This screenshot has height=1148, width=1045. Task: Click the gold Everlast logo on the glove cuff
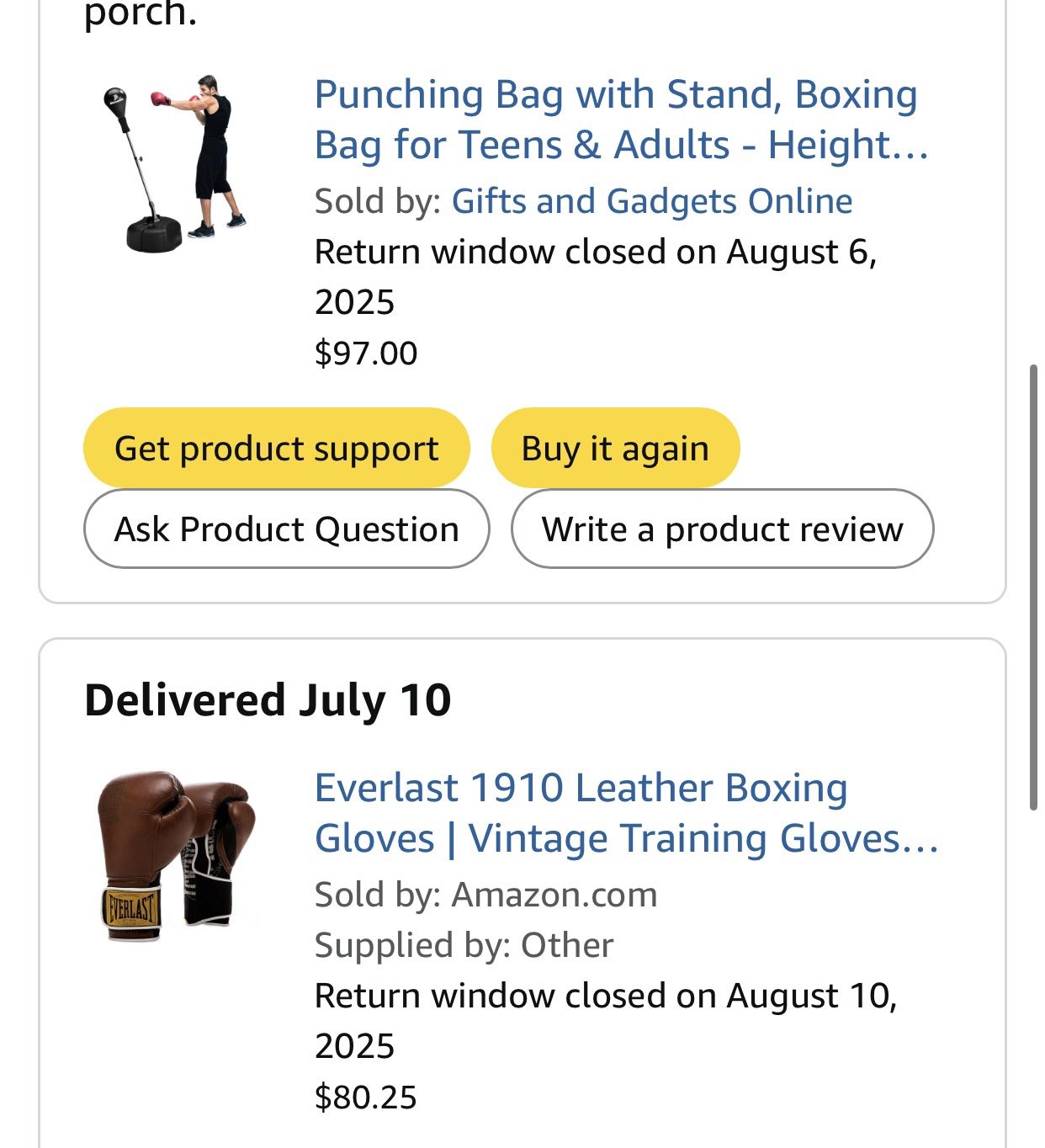pyautogui.click(x=130, y=910)
